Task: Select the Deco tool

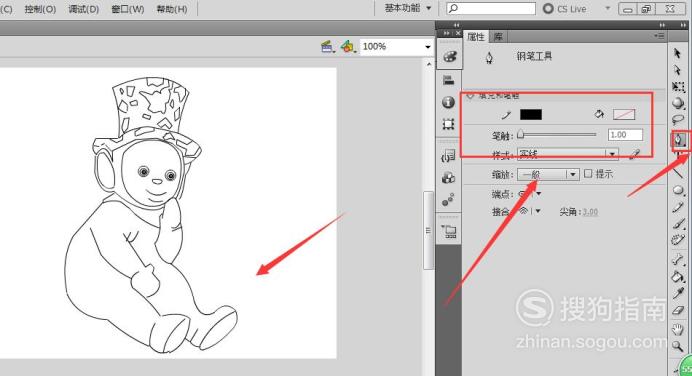Action: 678,240
